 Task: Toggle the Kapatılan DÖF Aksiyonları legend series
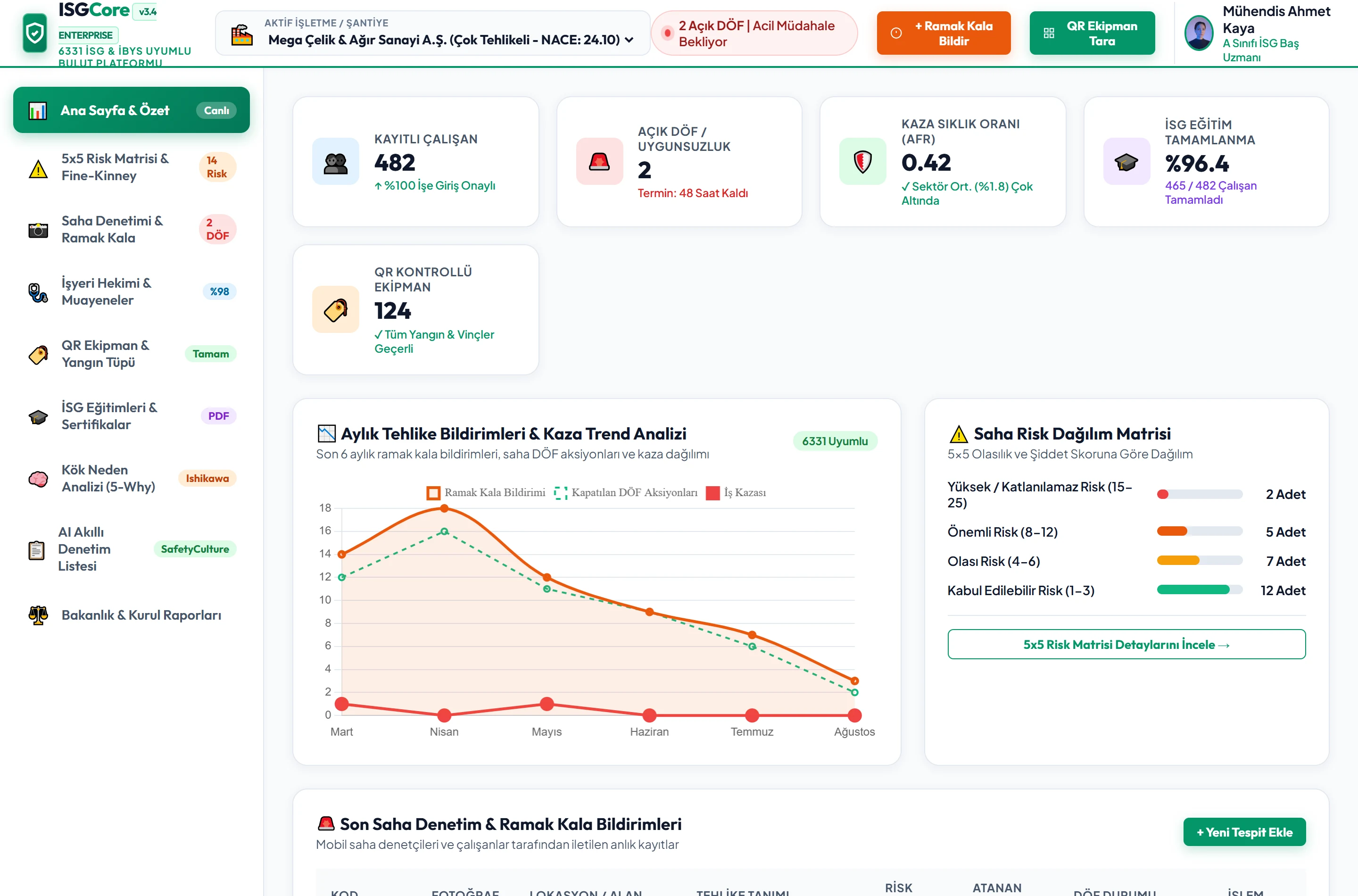coord(626,493)
